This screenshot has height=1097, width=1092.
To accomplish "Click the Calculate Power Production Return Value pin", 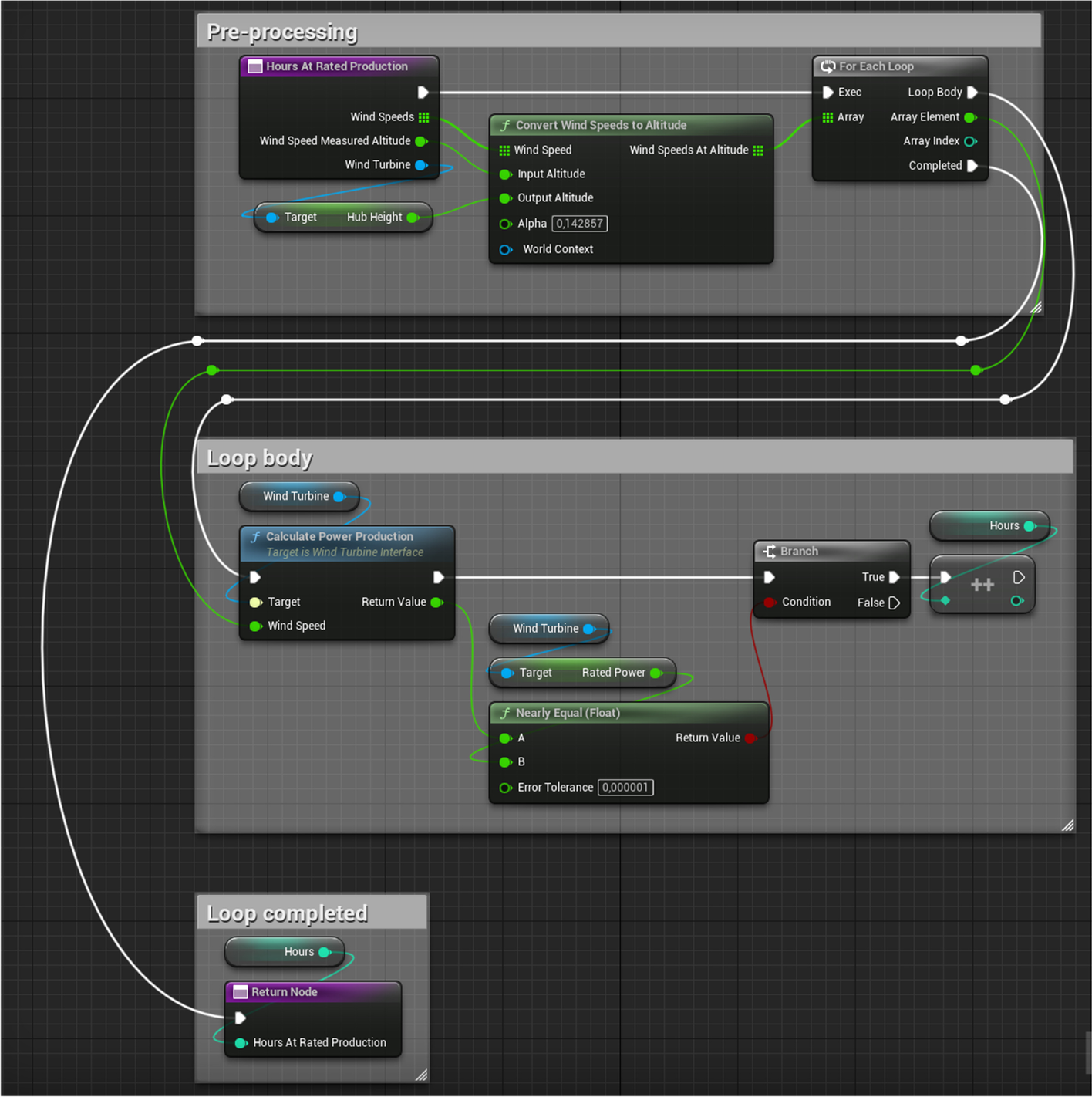I will tap(436, 603).
